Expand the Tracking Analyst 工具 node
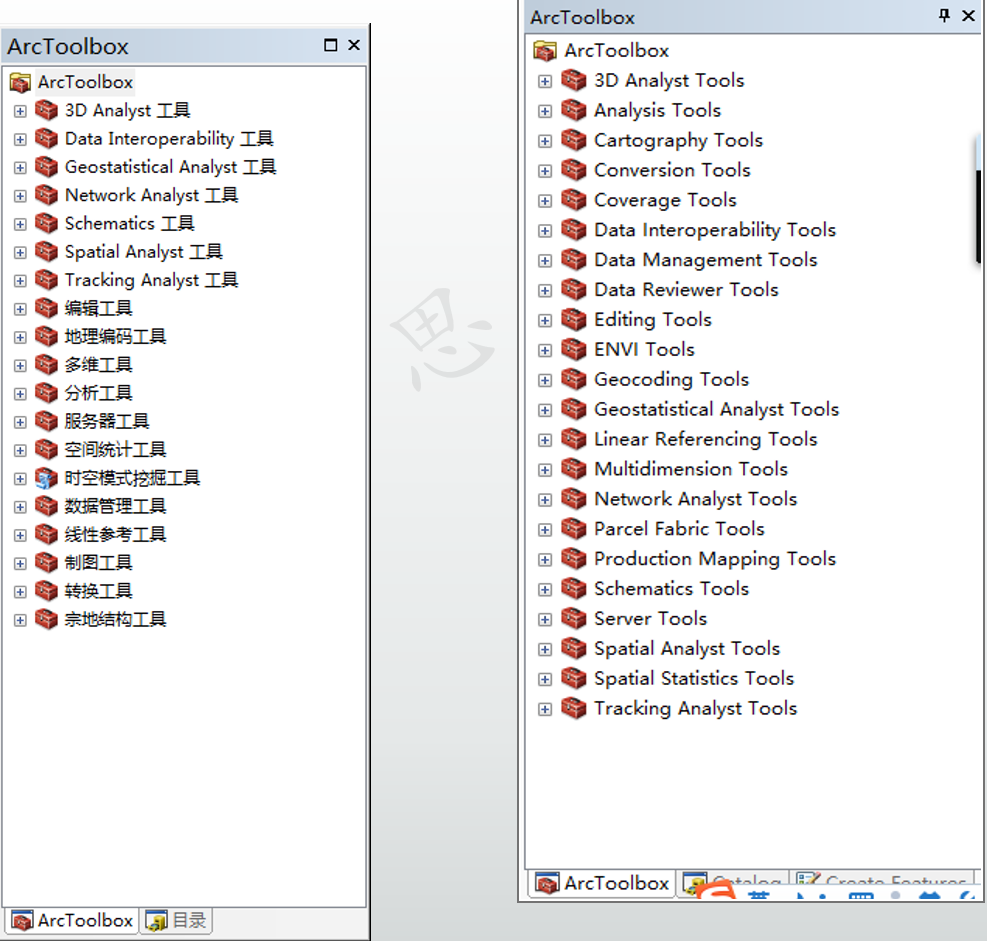This screenshot has width=987, height=941. tap(20, 281)
